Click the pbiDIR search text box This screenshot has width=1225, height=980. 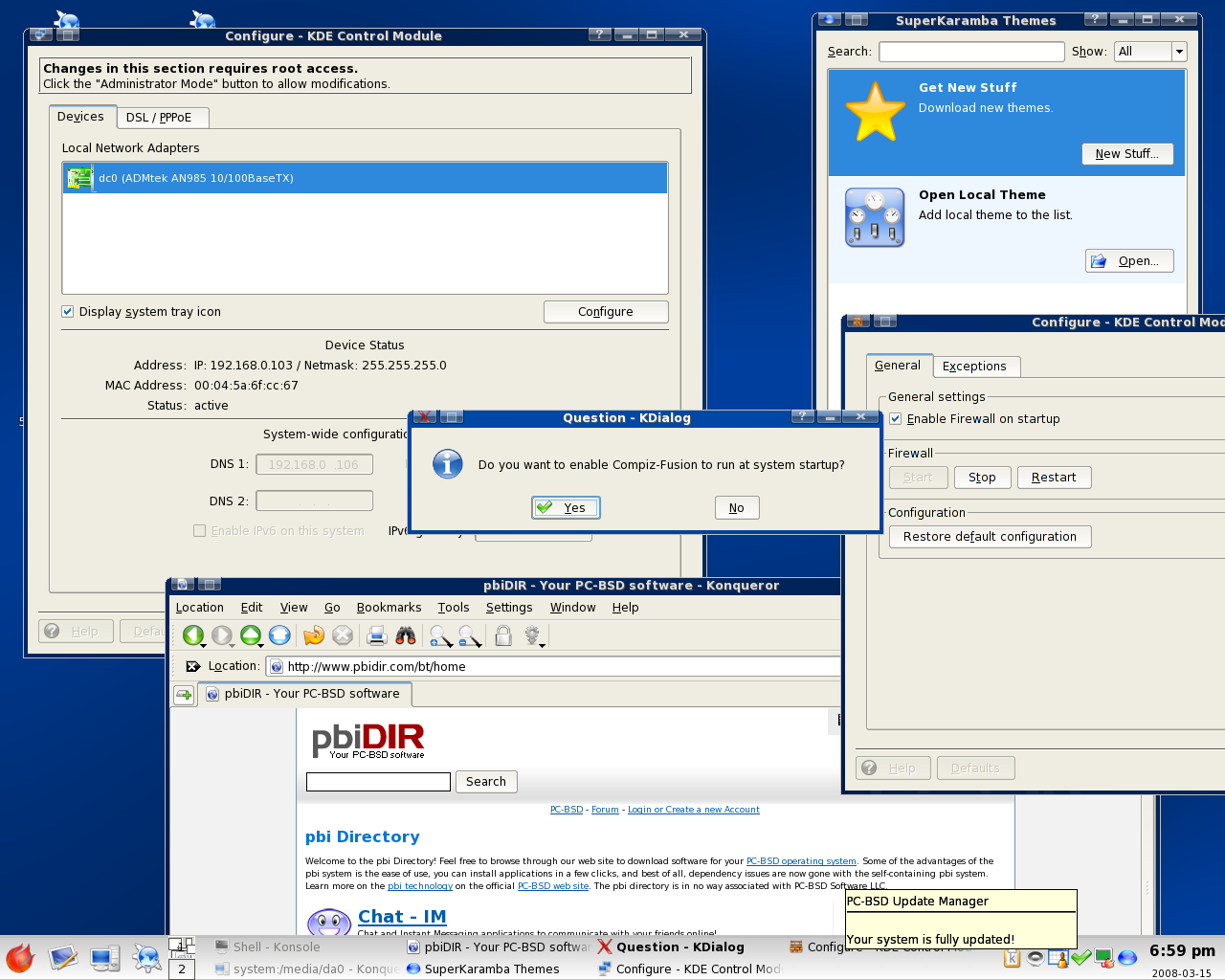point(378,782)
